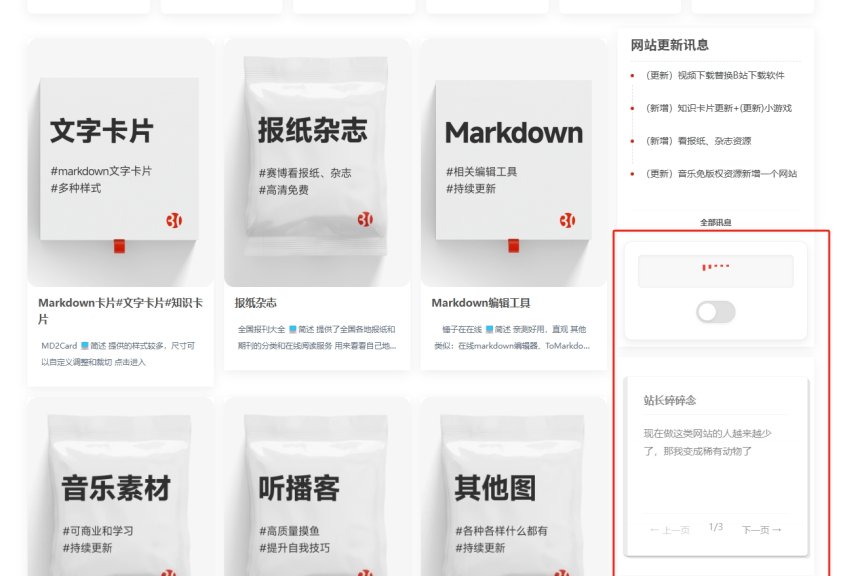This screenshot has height=576, width=864.
Task: Click the 下一页 next page link
Action: [x=762, y=529]
